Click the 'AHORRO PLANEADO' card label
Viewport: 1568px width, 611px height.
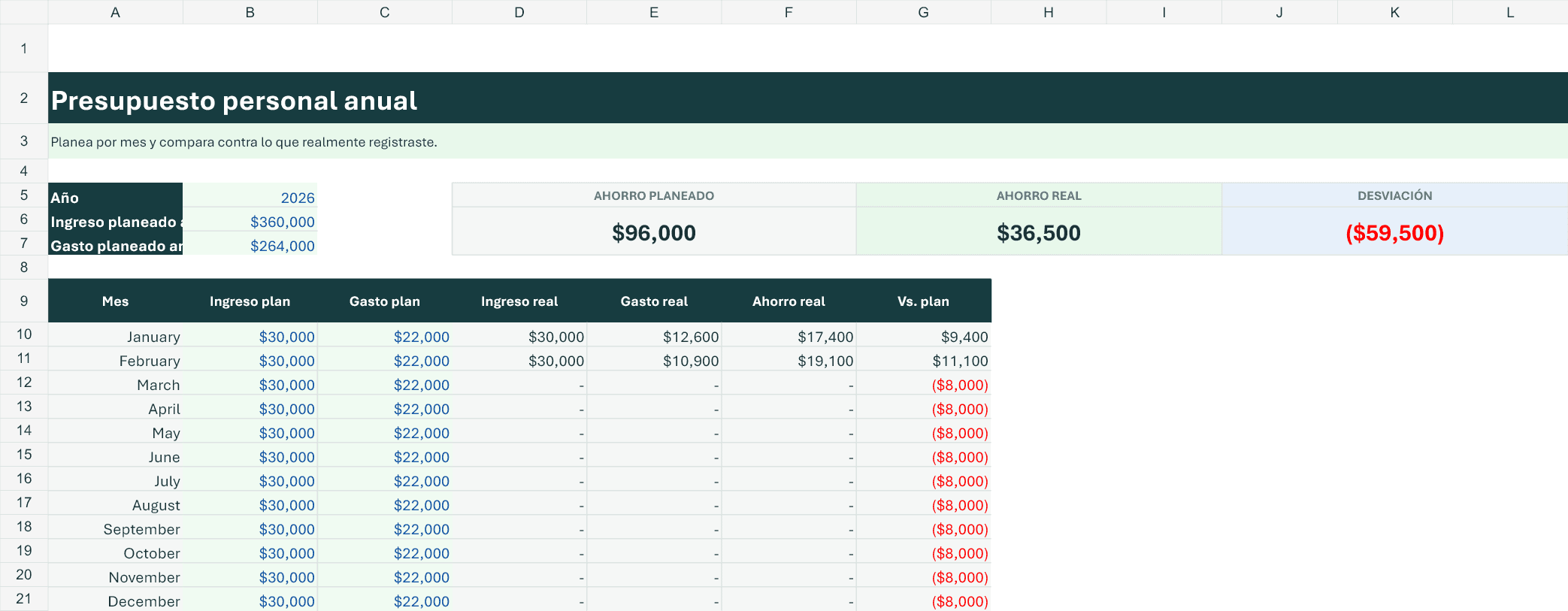pos(654,196)
